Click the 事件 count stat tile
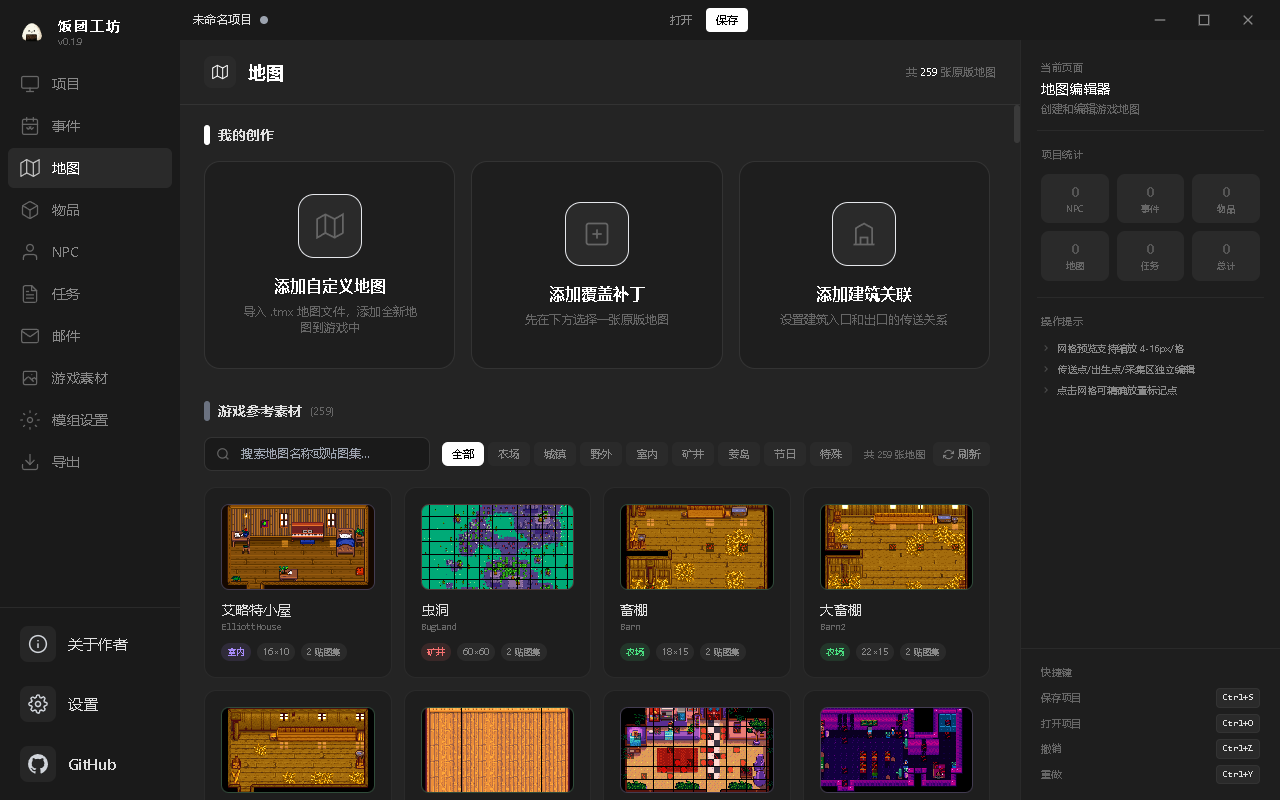This screenshot has width=1280, height=800. (1150, 199)
